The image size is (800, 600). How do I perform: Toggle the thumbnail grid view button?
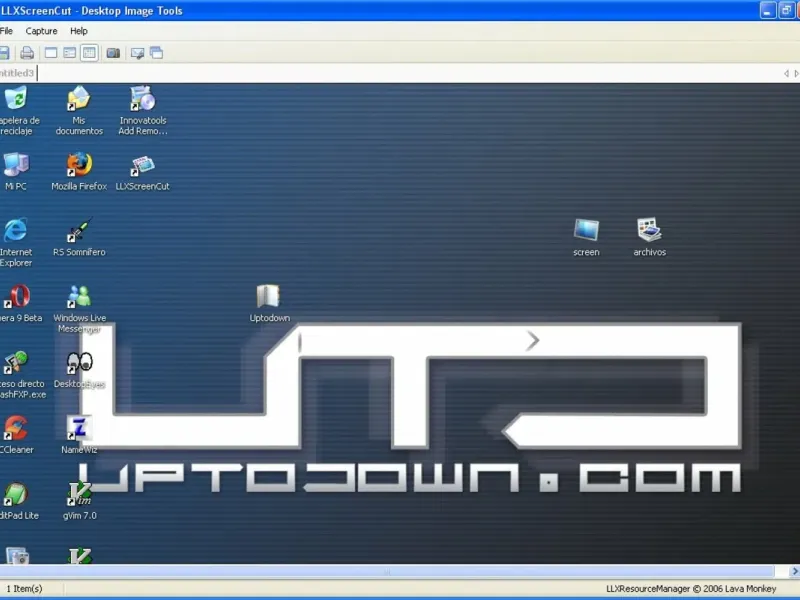pyautogui.click(x=89, y=53)
